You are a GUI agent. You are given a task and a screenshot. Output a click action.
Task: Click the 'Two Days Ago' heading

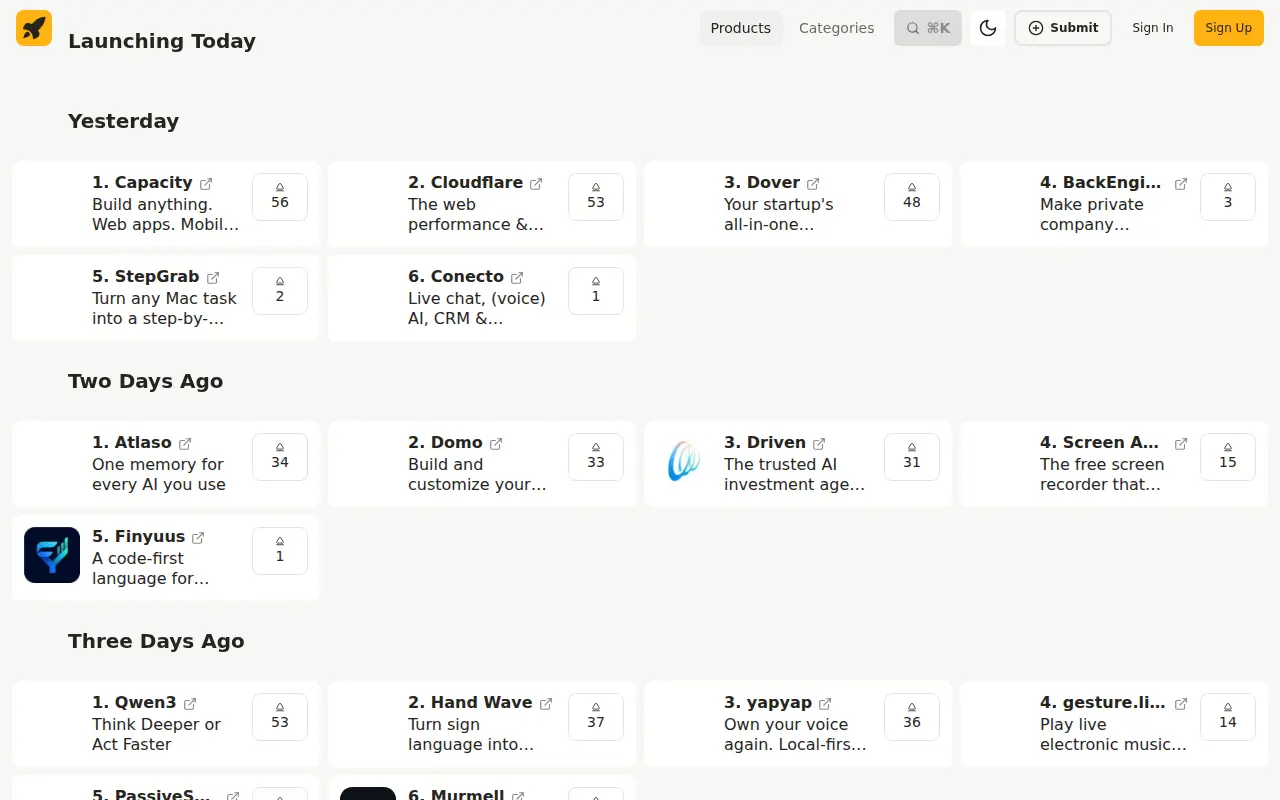(x=145, y=381)
